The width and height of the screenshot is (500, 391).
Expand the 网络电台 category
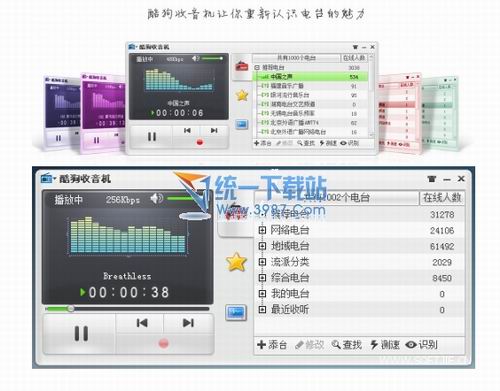(x=262, y=230)
